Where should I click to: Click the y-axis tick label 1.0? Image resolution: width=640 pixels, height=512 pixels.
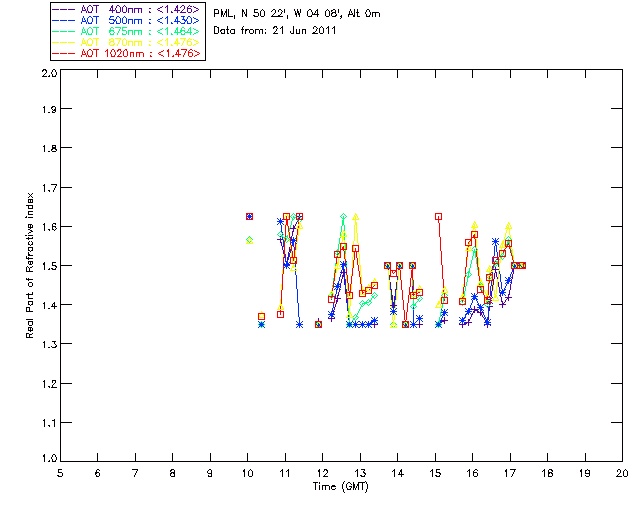[49, 458]
